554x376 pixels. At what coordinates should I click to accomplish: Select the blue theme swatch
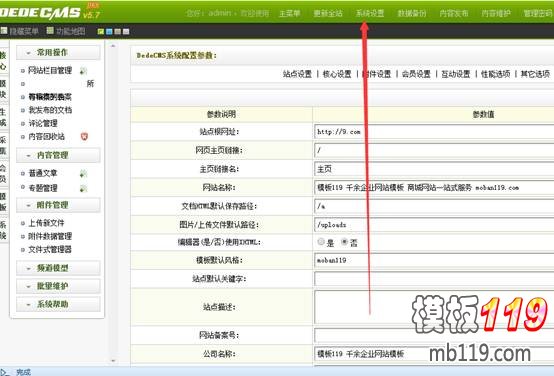click(109, 32)
